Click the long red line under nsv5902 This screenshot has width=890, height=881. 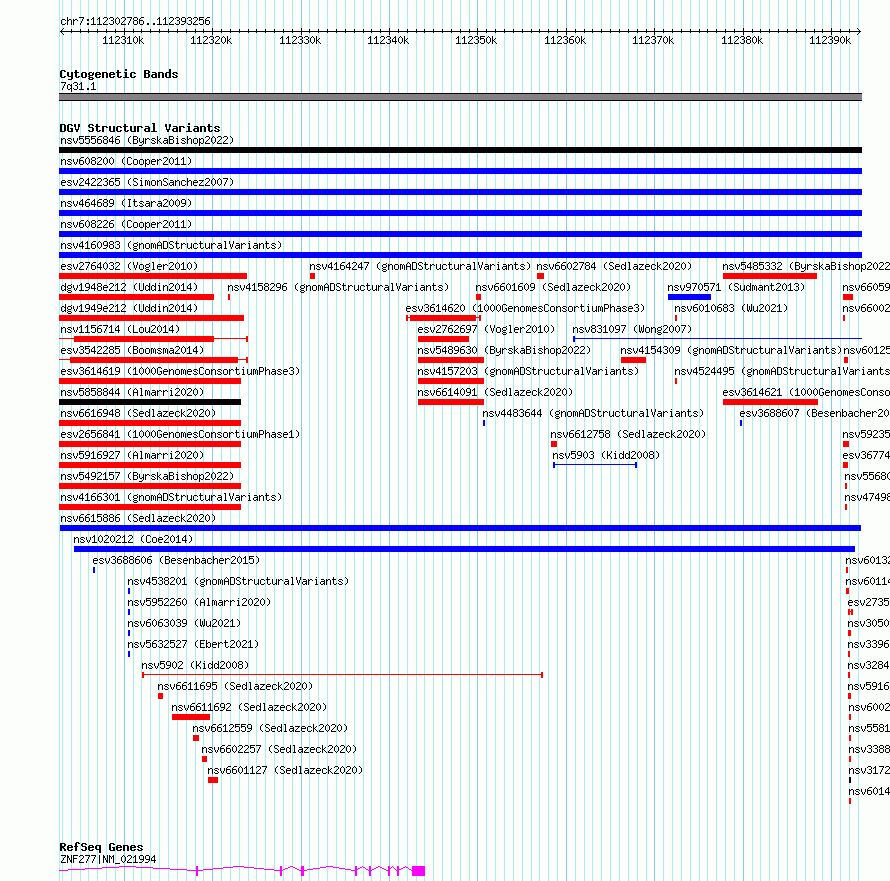coord(342,675)
